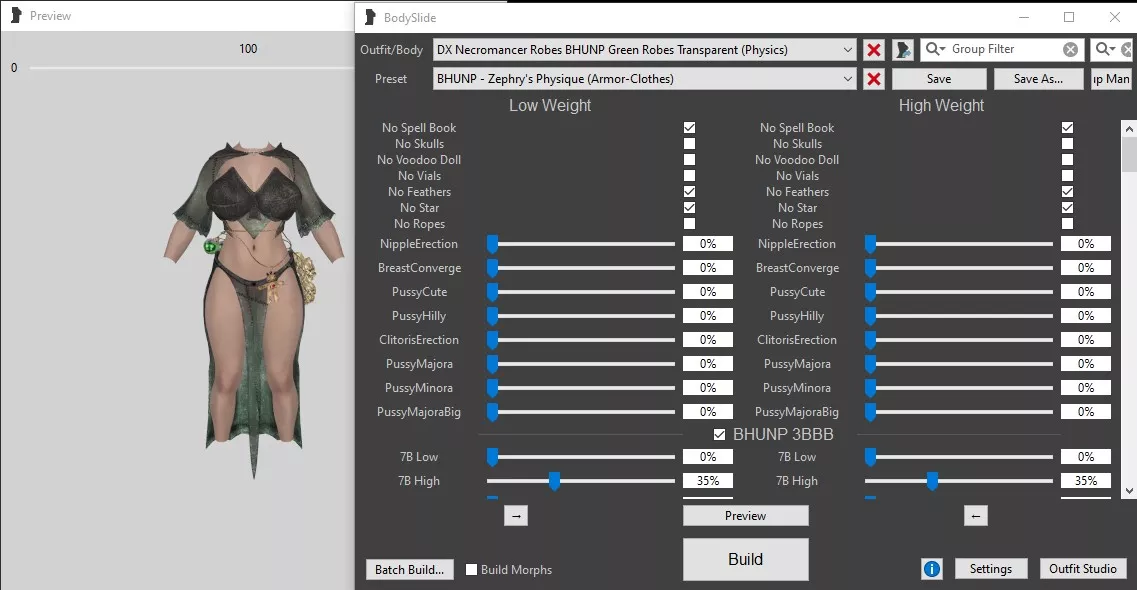The width and height of the screenshot is (1137, 590).
Task: Click the magnifier of the outfit filter at far right
Action: (1105, 49)
